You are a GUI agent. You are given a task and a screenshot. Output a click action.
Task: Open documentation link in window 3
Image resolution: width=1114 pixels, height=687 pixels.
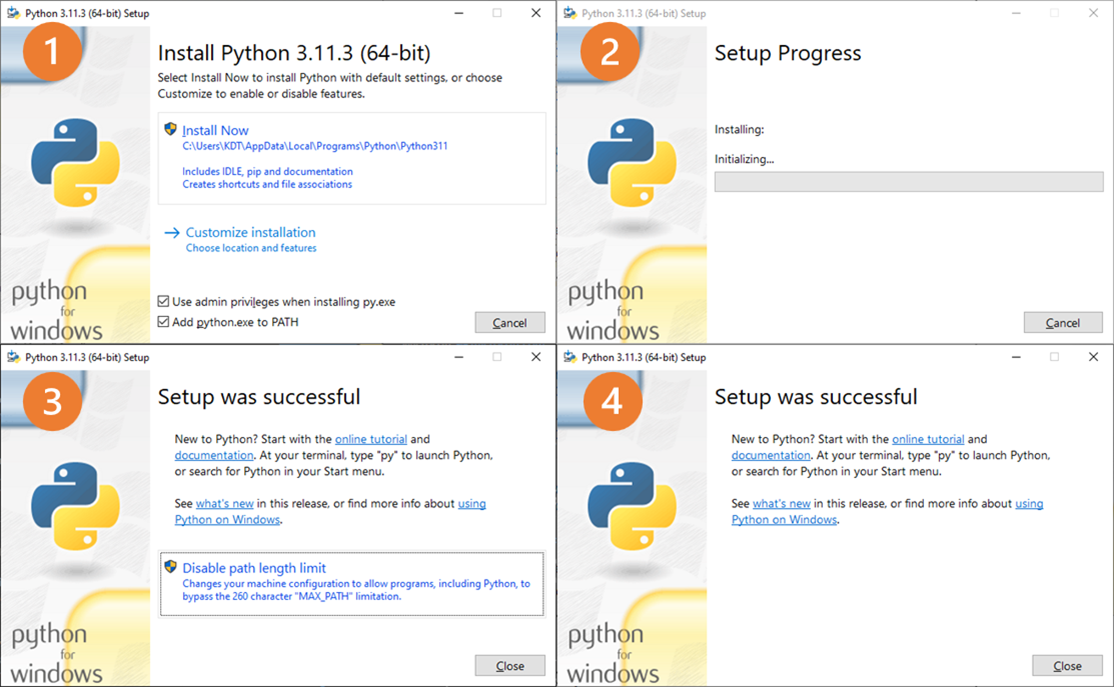214,455
